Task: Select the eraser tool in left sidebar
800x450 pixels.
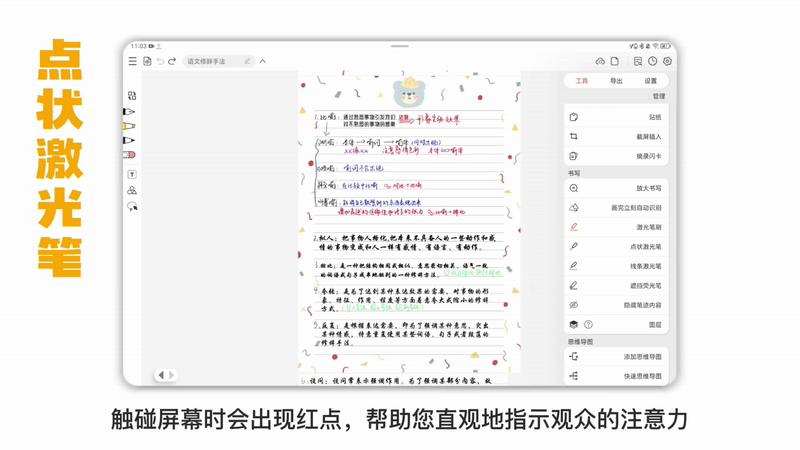Action: [129, 155]
